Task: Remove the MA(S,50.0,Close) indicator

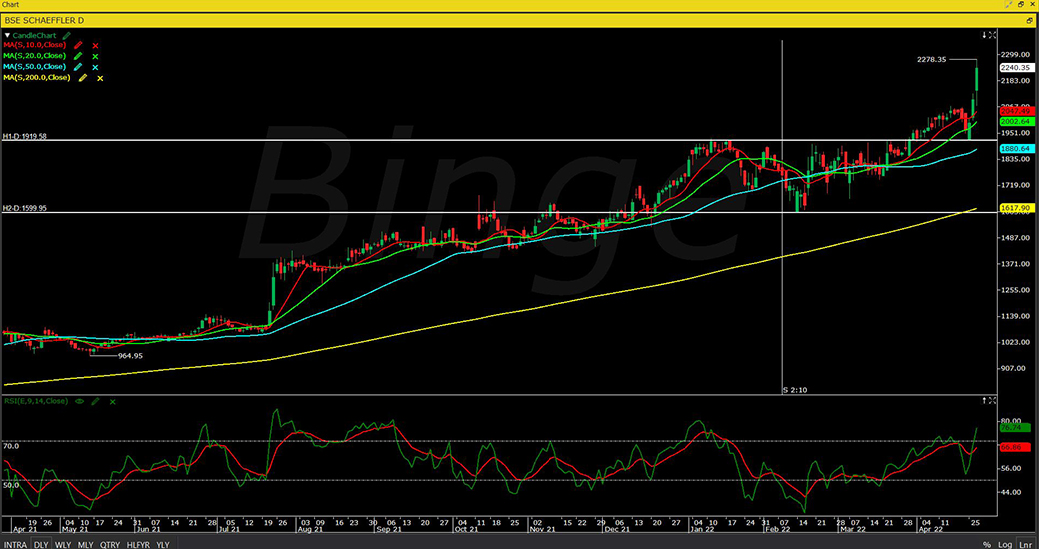Action: pyautogui.click(x=95, y=68)
